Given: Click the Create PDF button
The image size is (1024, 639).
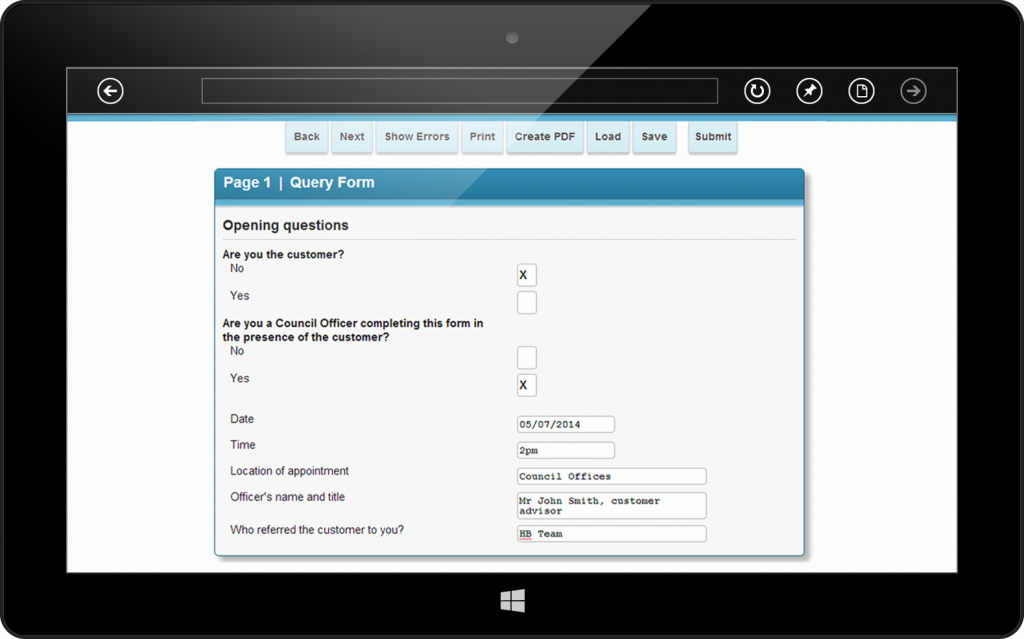Looking at the screenshot, I should [x=544, y=136].
